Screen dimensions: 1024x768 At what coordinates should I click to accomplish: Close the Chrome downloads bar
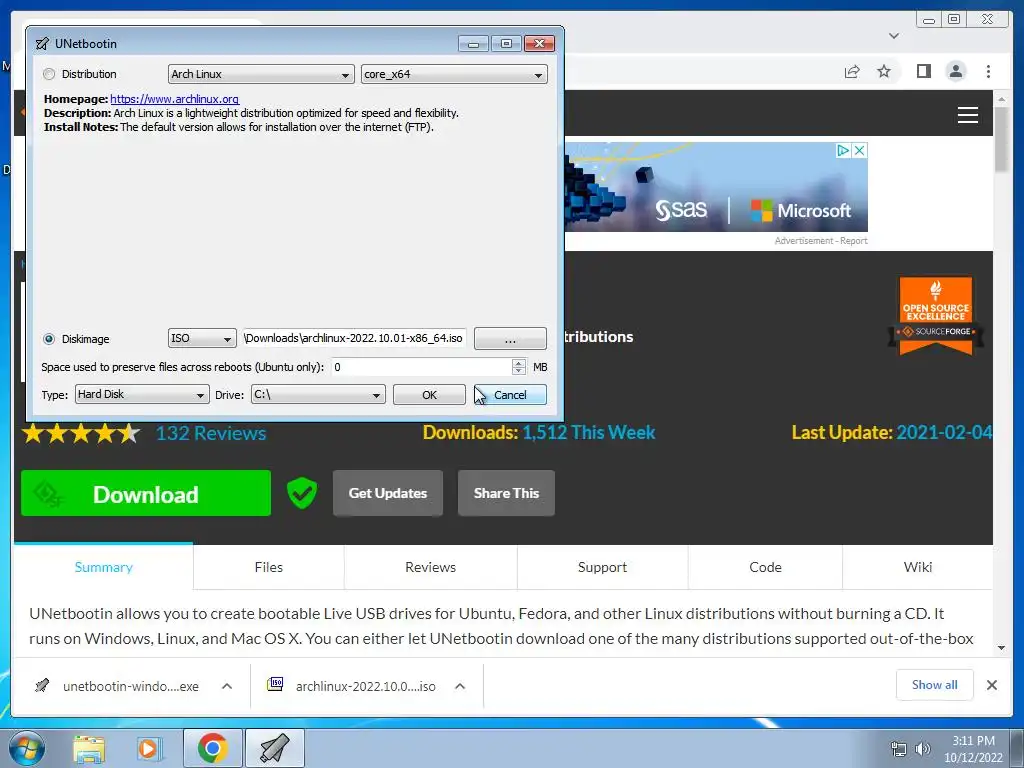pos(991,685)
